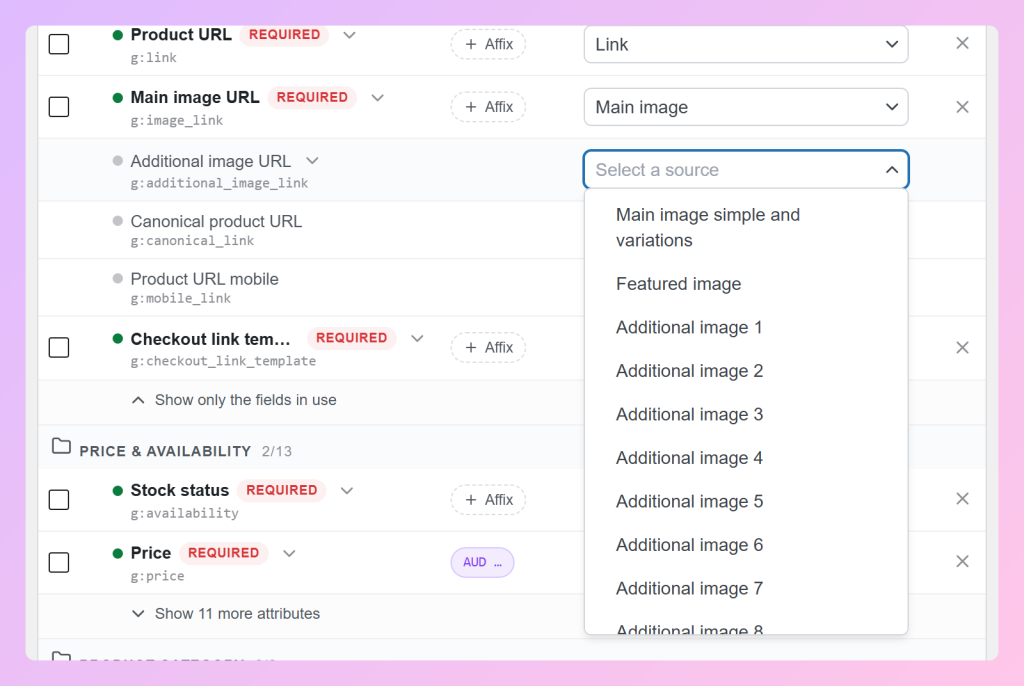Expand the Additional image URL field chevron
The image size is (1024, 686).
[312, 161]
